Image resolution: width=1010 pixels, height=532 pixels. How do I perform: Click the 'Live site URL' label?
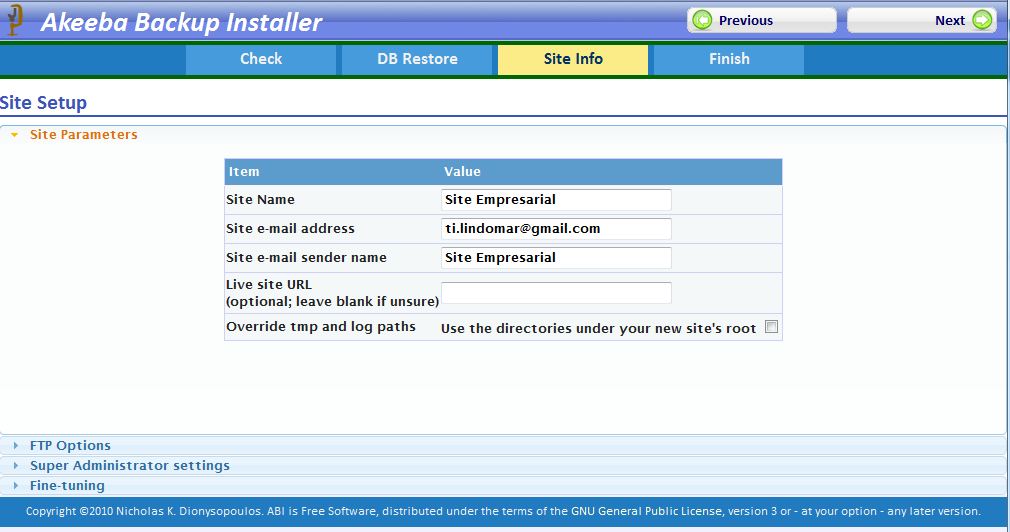(x=269, y=285)
